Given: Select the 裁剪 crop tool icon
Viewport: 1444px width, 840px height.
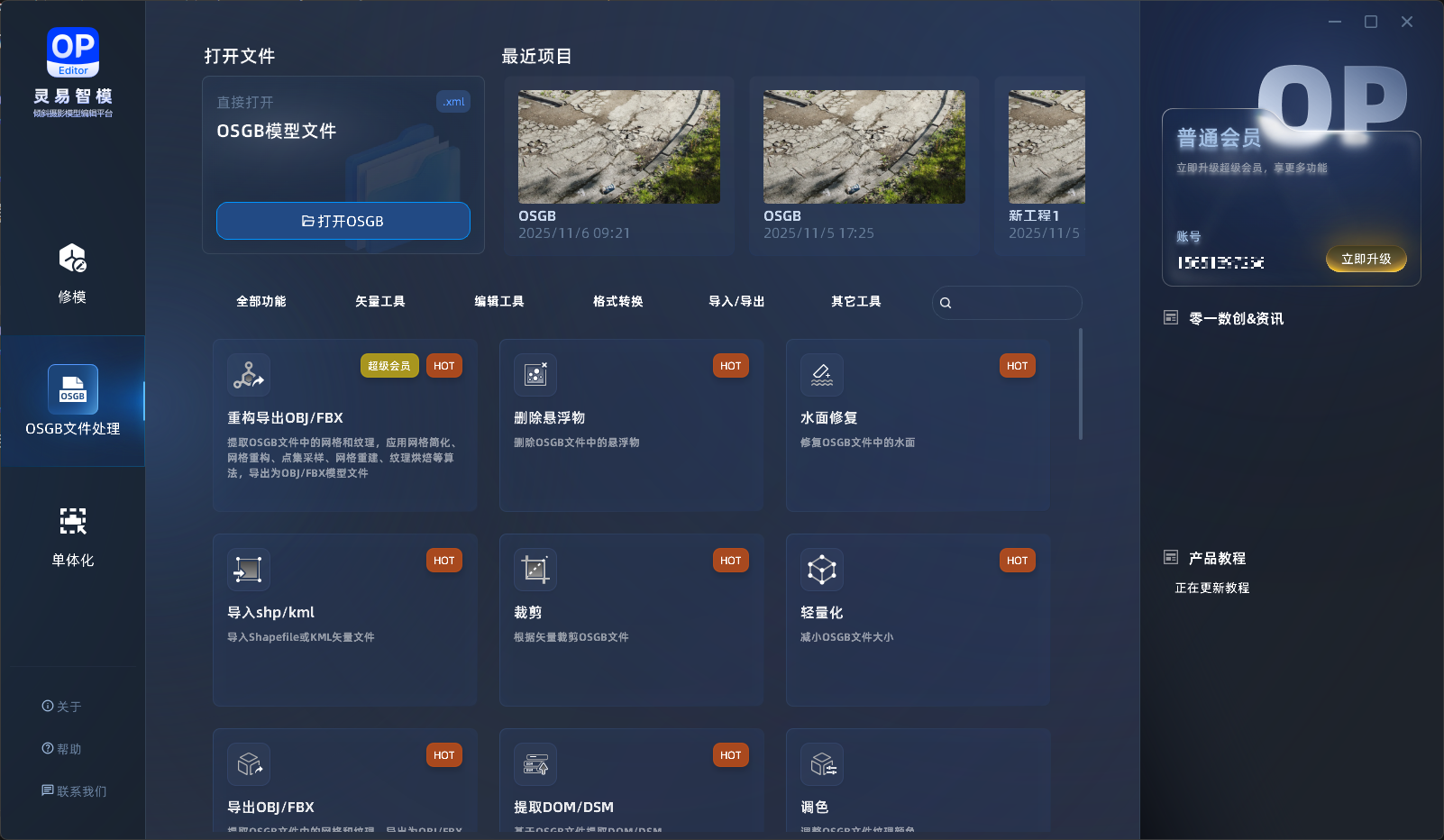Looking at the screenshot, I should pyautogui.click(x=535, y=570).
